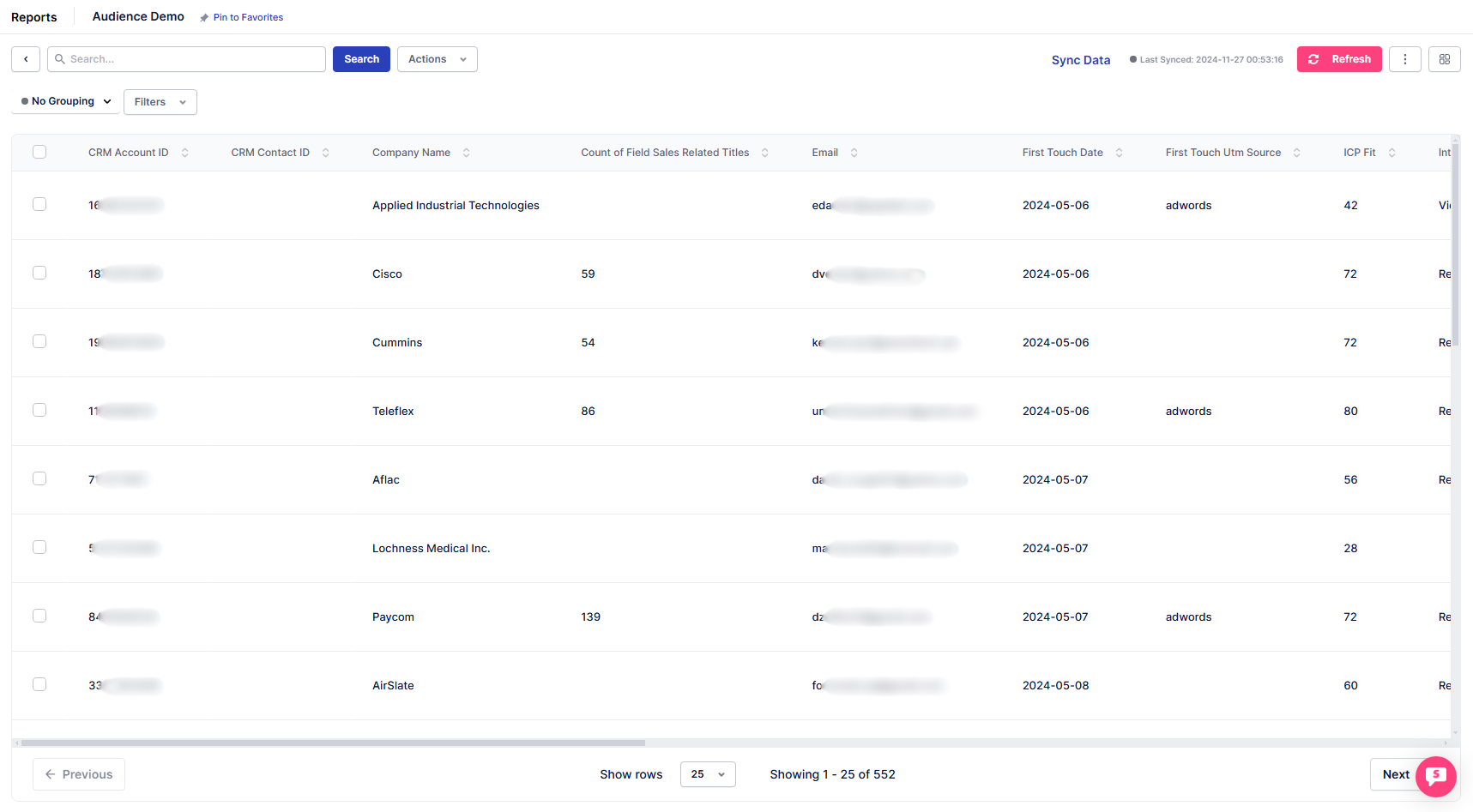Click the Cisco company name cell

[387, 274]
